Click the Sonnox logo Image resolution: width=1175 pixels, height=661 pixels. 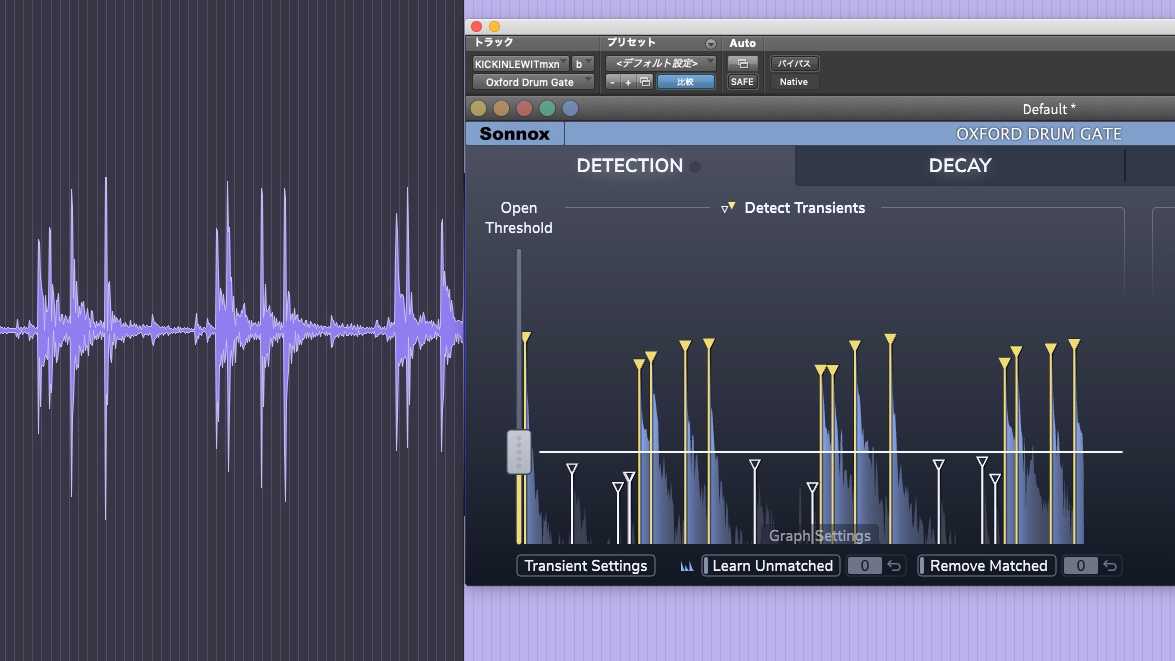pos(515,133)
